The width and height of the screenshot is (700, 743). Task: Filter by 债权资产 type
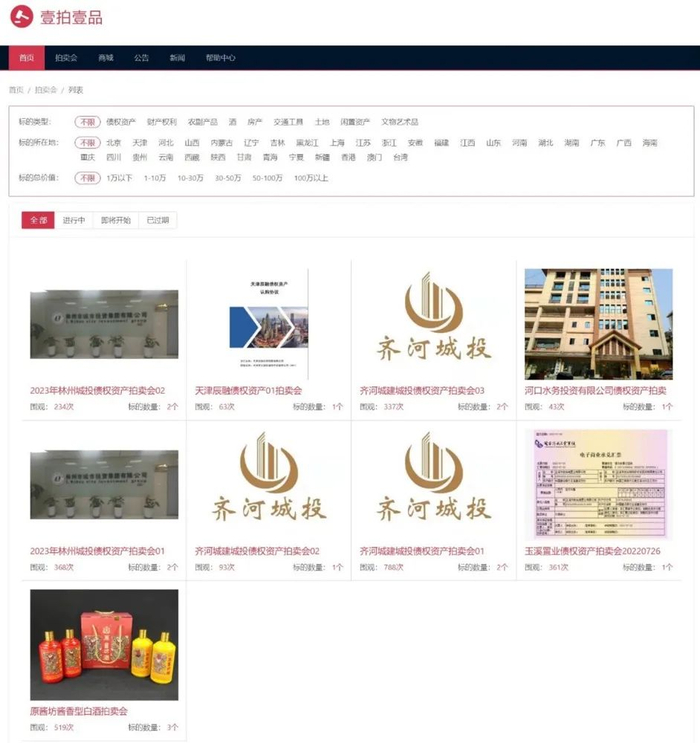pyautogui.click(x=121, y=122)
